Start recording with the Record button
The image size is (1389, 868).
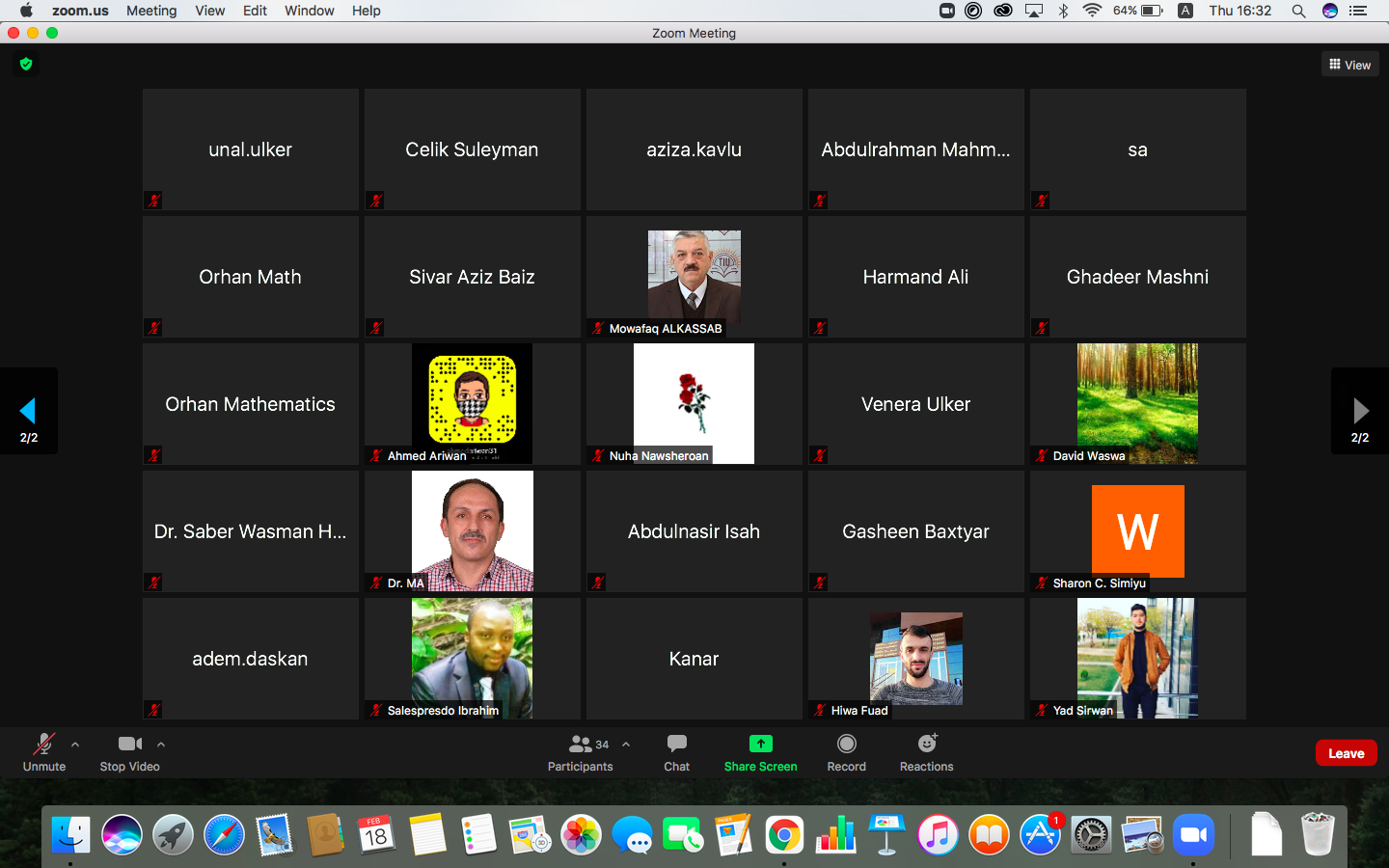(x=846, y=752)
